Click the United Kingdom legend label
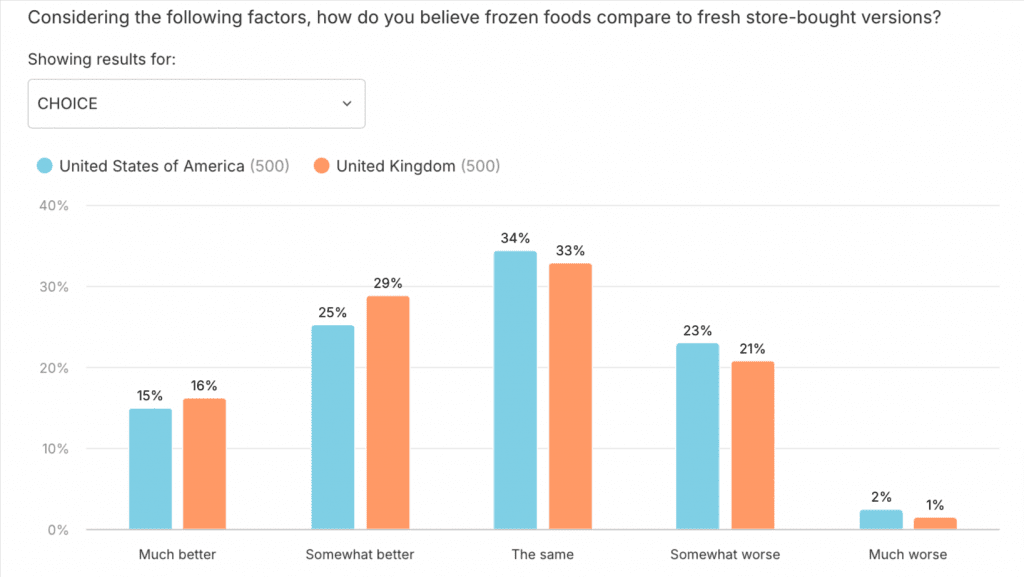1024x577 pixels. 395,166
